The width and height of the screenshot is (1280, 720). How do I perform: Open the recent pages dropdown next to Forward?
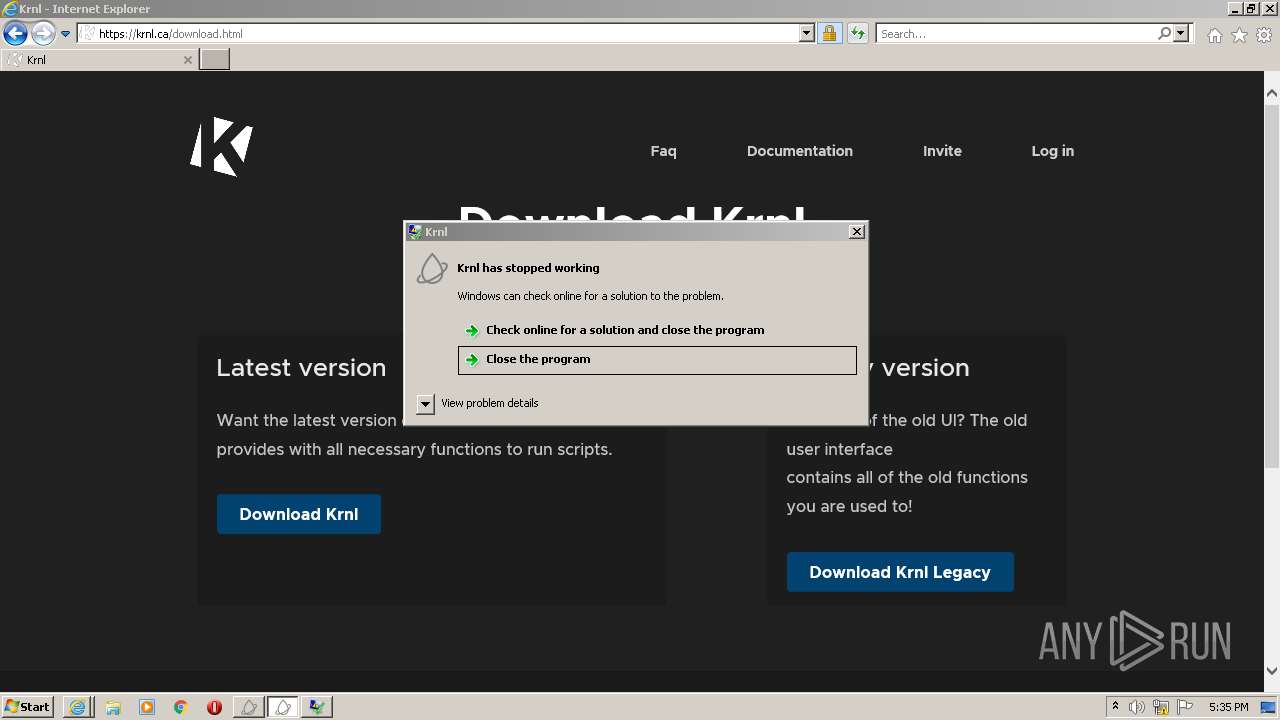coord(66,34)
